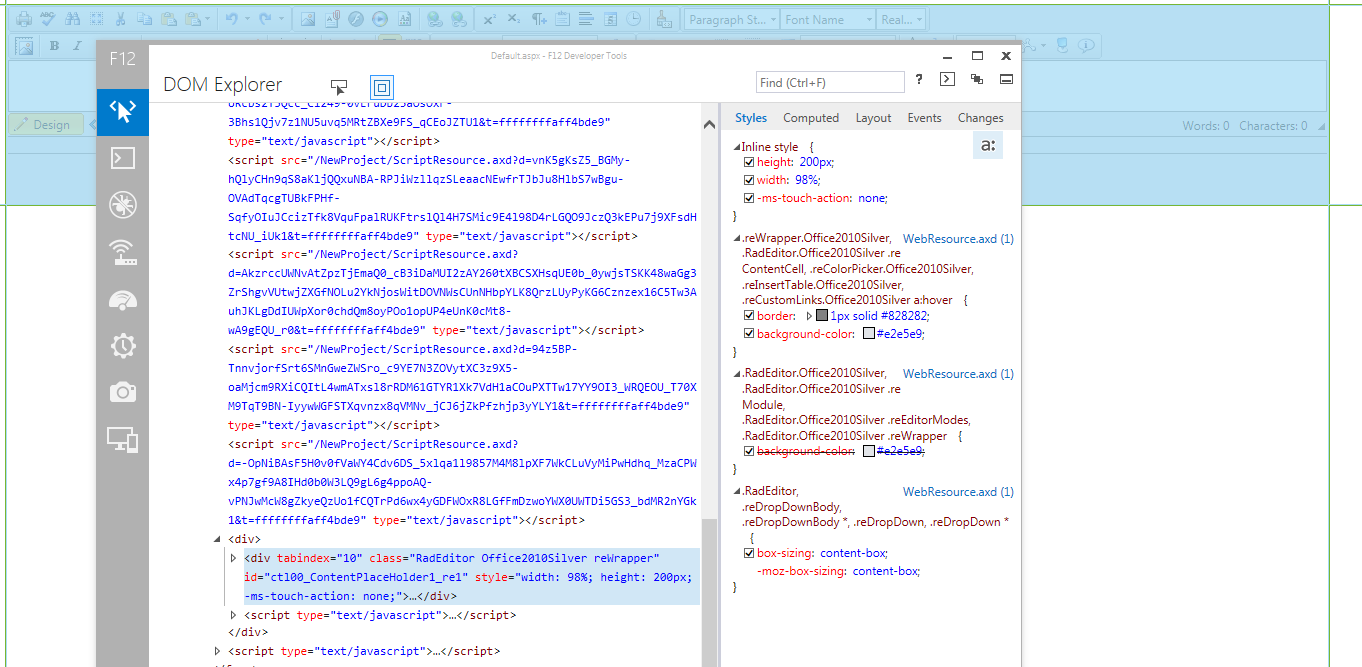
Task: Click the Insert hyperlink globe icon
Action: (434, 19)
